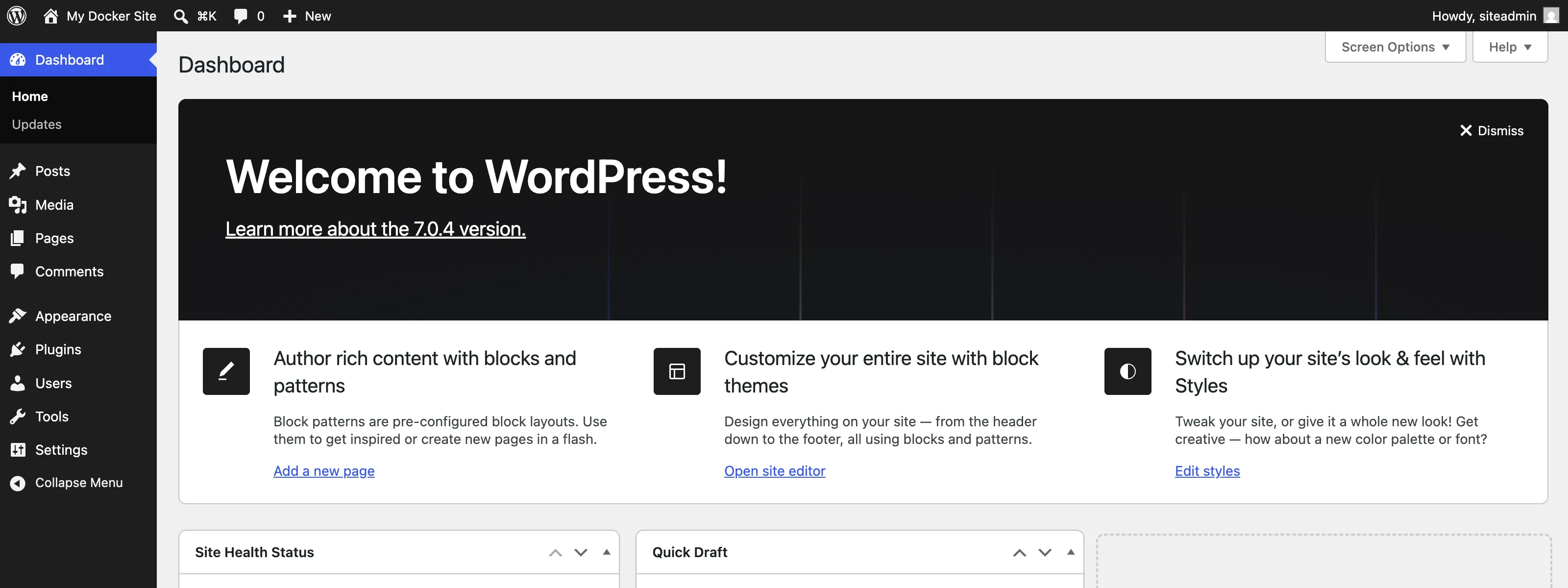Click the plus icon next to New
1568x588 pixels.
pyautogui.click(x=290, y=17)
